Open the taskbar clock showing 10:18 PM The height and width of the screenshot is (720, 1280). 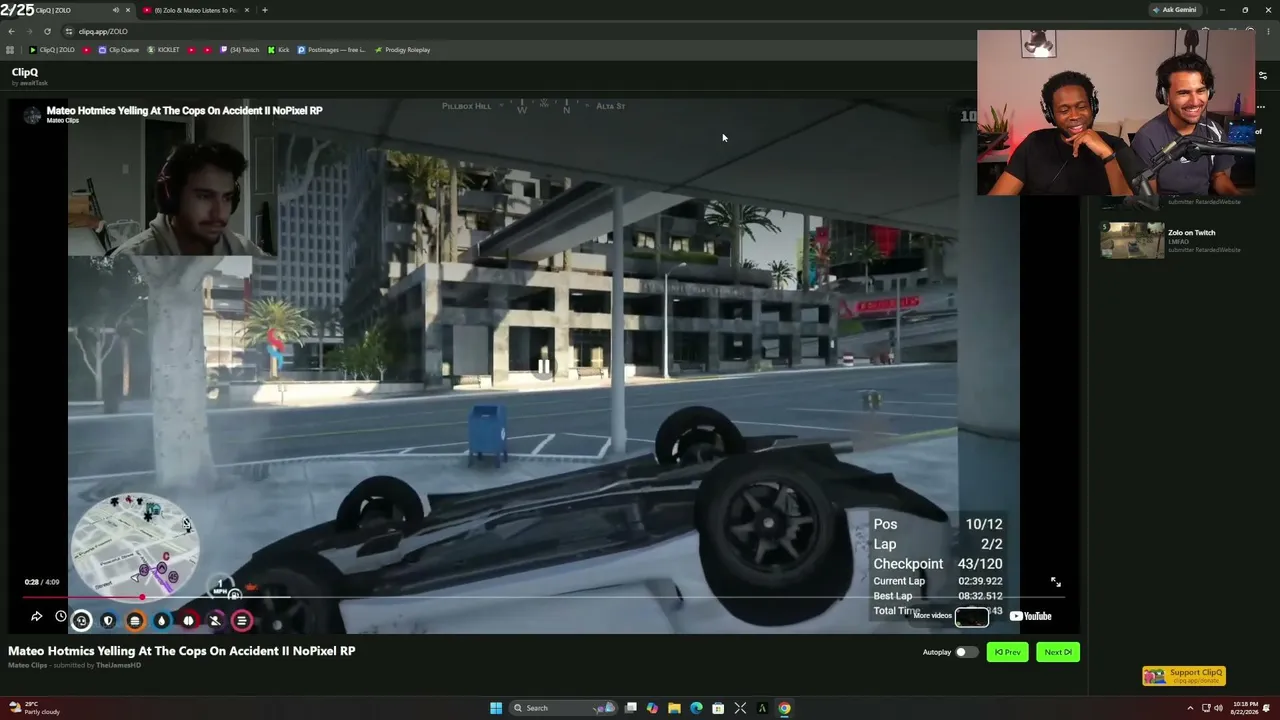pos(1245,708)
